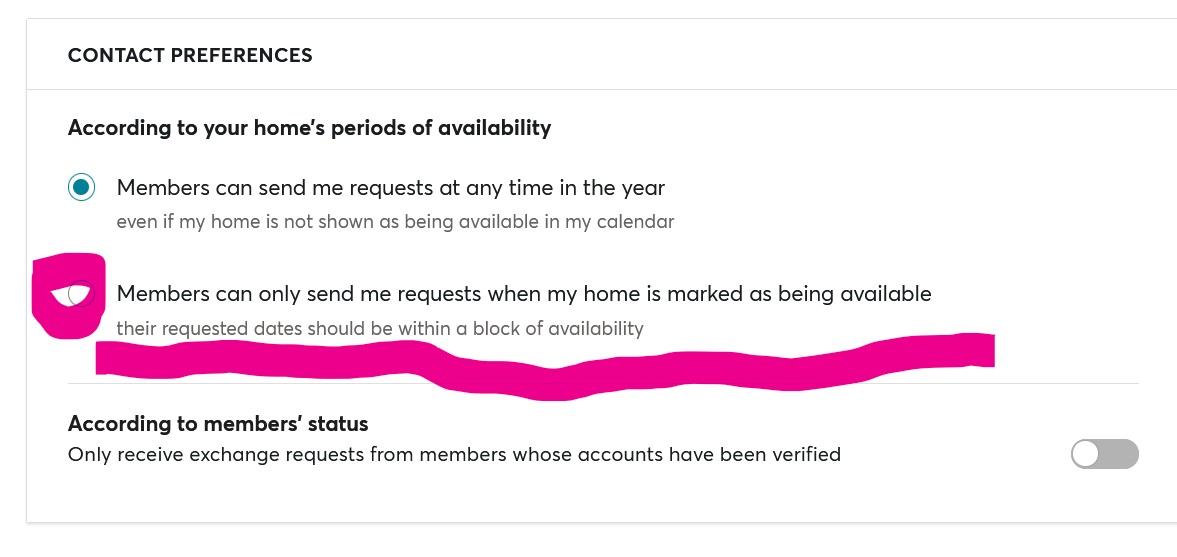Click the gray track of the verified toggle

(1123, 454)
